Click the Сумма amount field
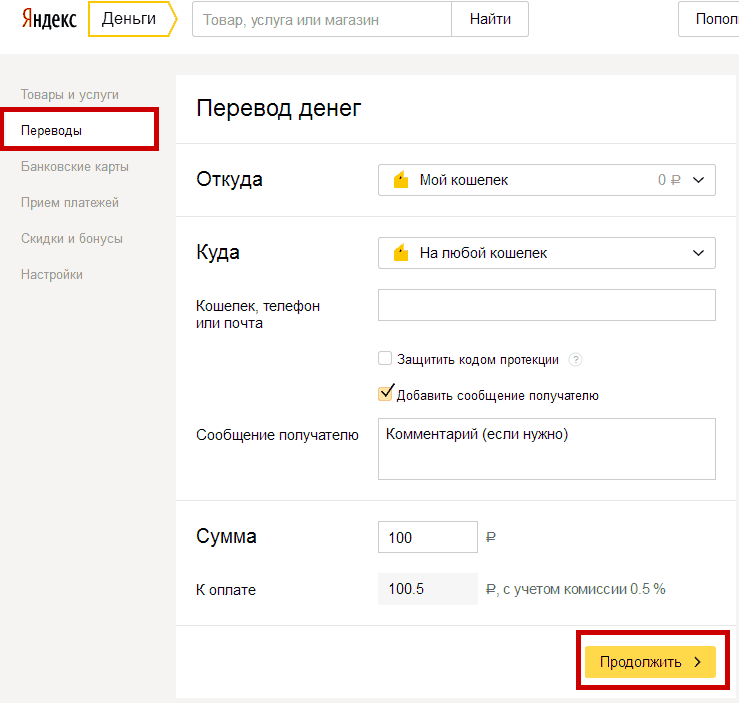The height and width of the screenshot is (703, 739). pyautogui.click(x=427, y=537)
